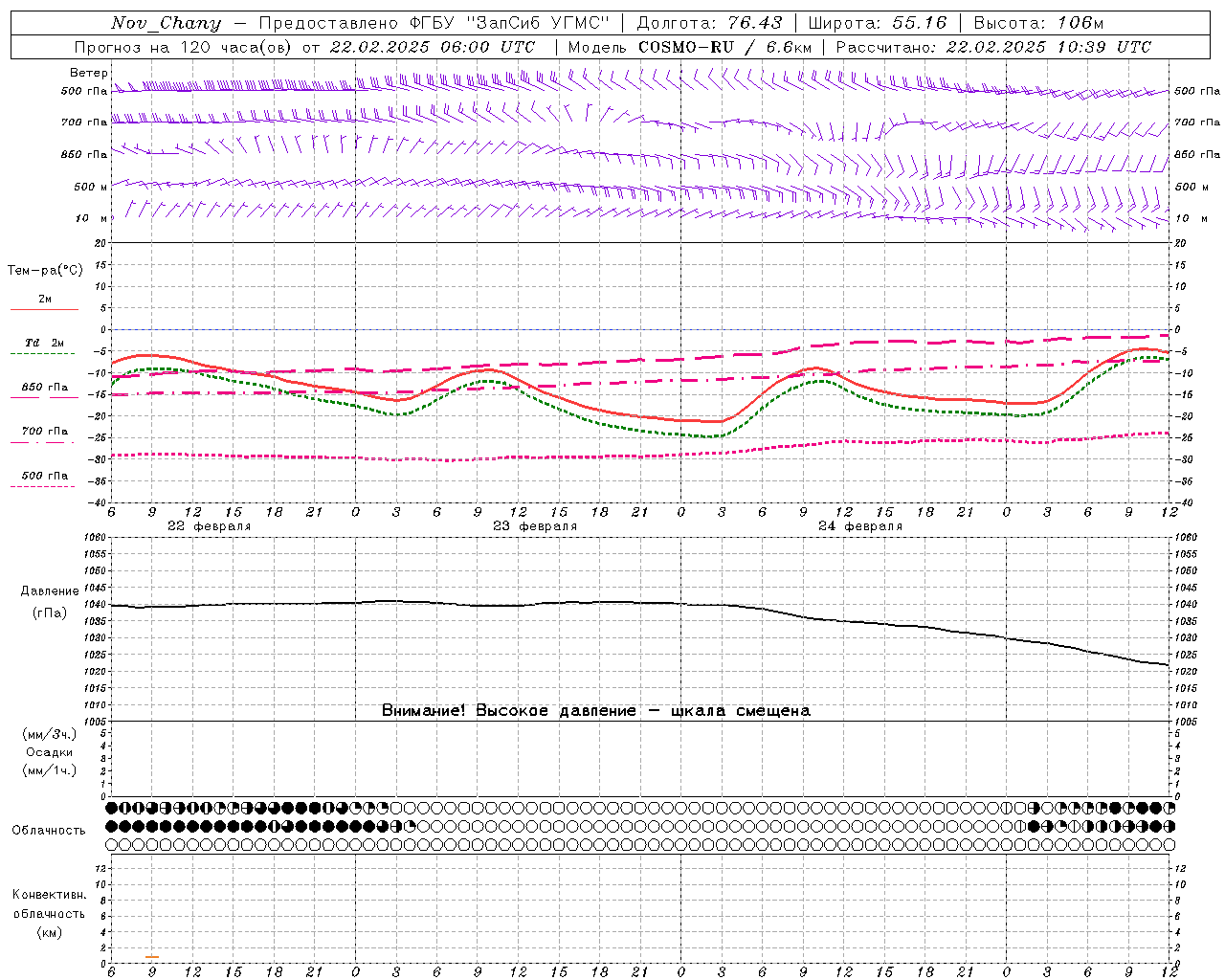Click the 23 февраля date label
Image resolution: width=1225 pixels, height=980 pixels.
[535, 526]
